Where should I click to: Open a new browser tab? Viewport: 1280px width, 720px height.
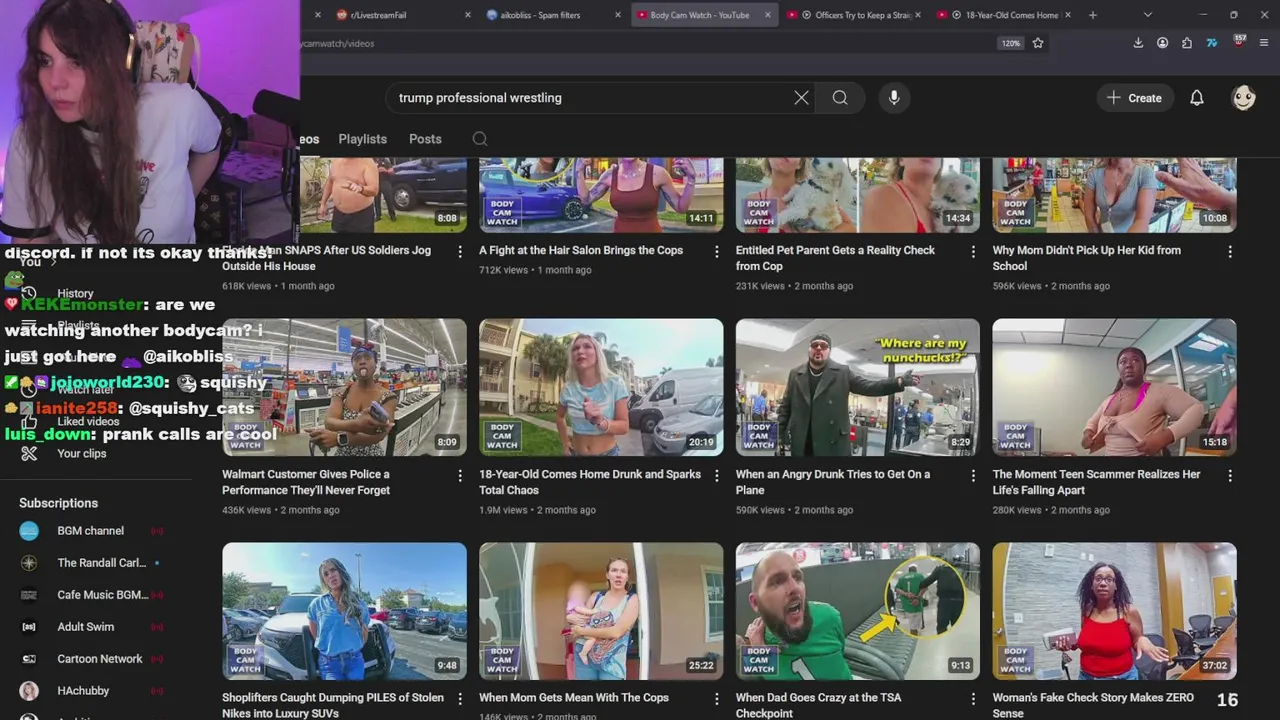click(x=1092, y=15)
